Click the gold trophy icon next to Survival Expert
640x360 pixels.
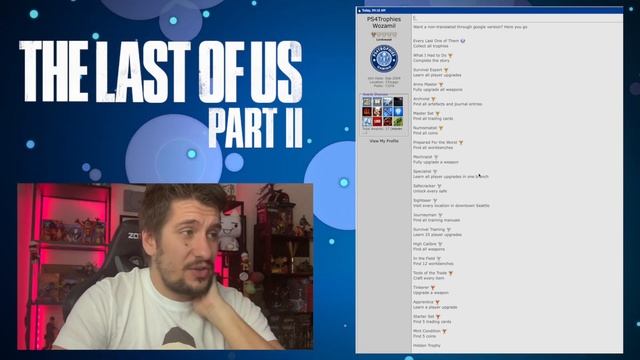446,70
